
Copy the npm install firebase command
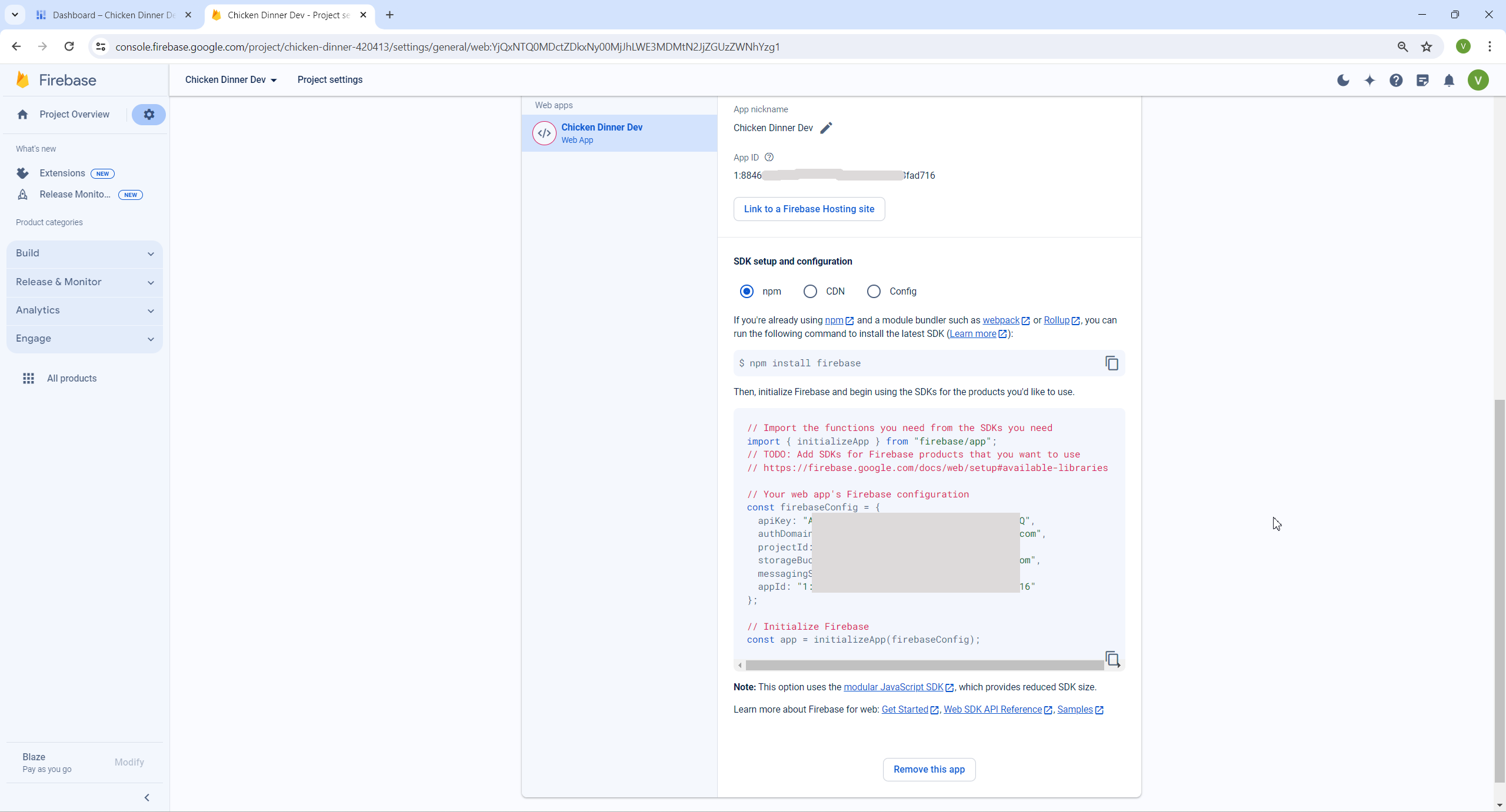(1111, 363)
